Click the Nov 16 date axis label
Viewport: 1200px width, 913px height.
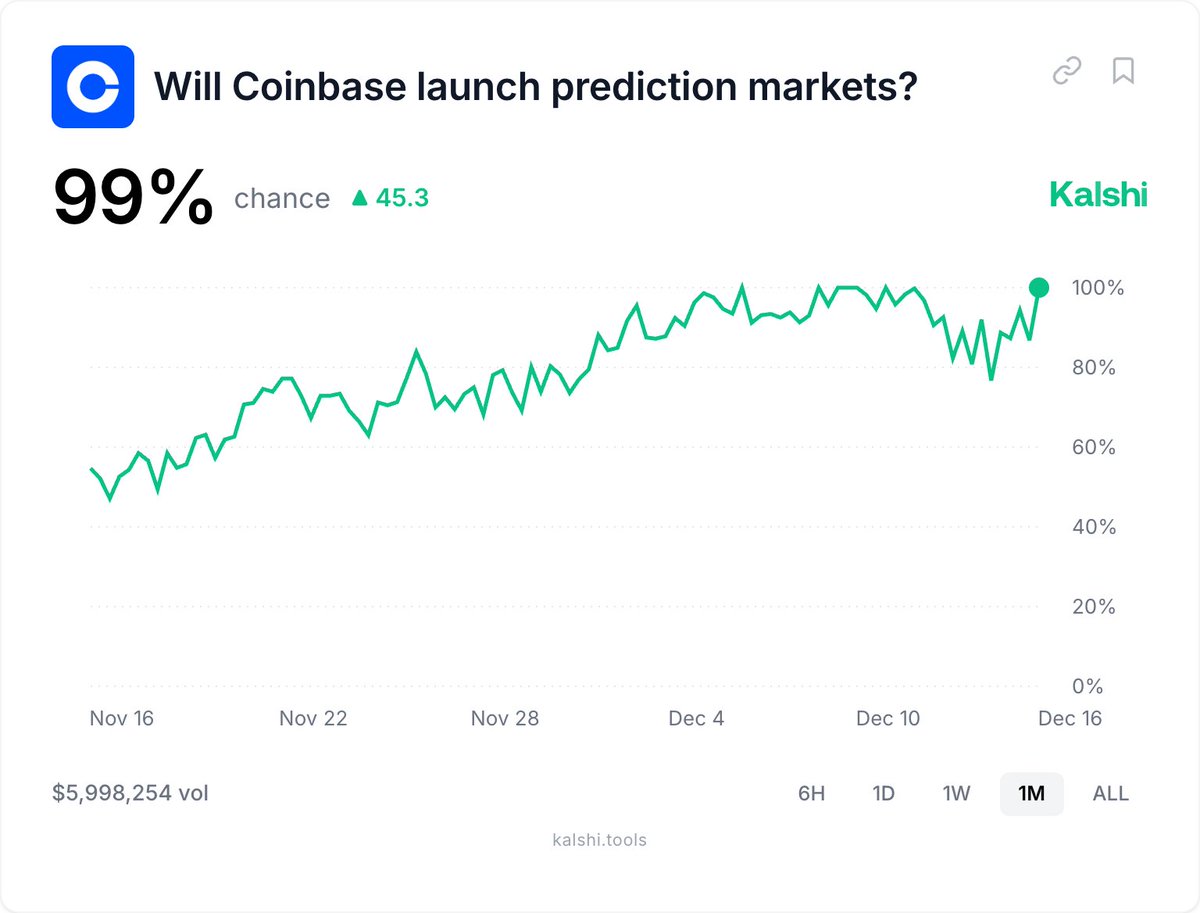tap(121, 719)
